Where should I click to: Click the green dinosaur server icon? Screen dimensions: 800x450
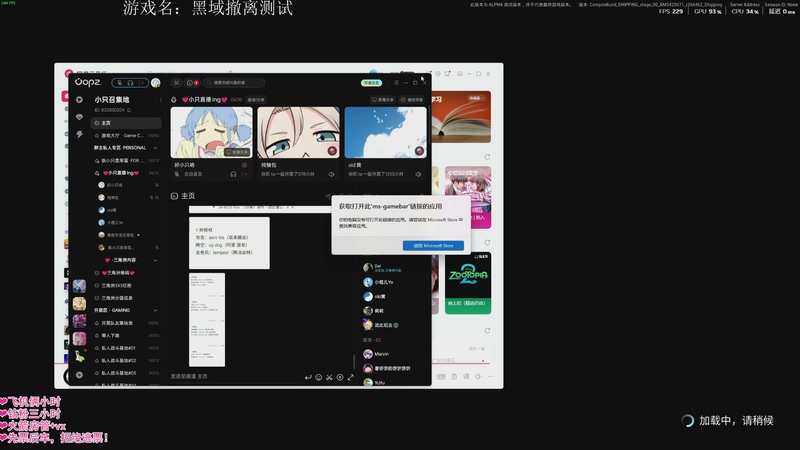coord(79,356)
